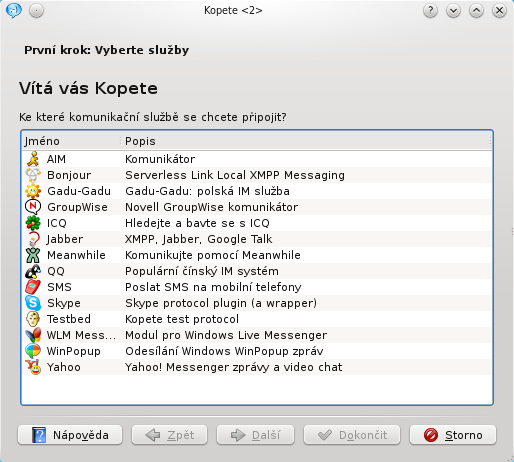Pick the GroupWise Novell icon
The height and width of the screenshot is (462, 514).
(x=33, y=207)
